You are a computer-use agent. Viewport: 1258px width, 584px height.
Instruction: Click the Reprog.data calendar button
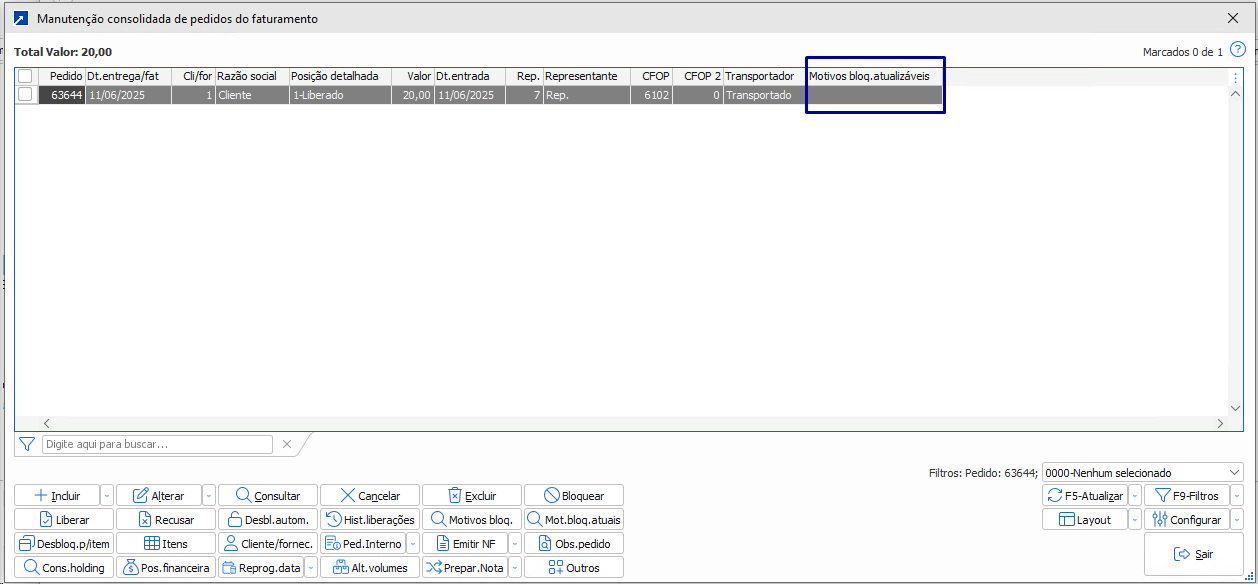click(x=261, y=567)
